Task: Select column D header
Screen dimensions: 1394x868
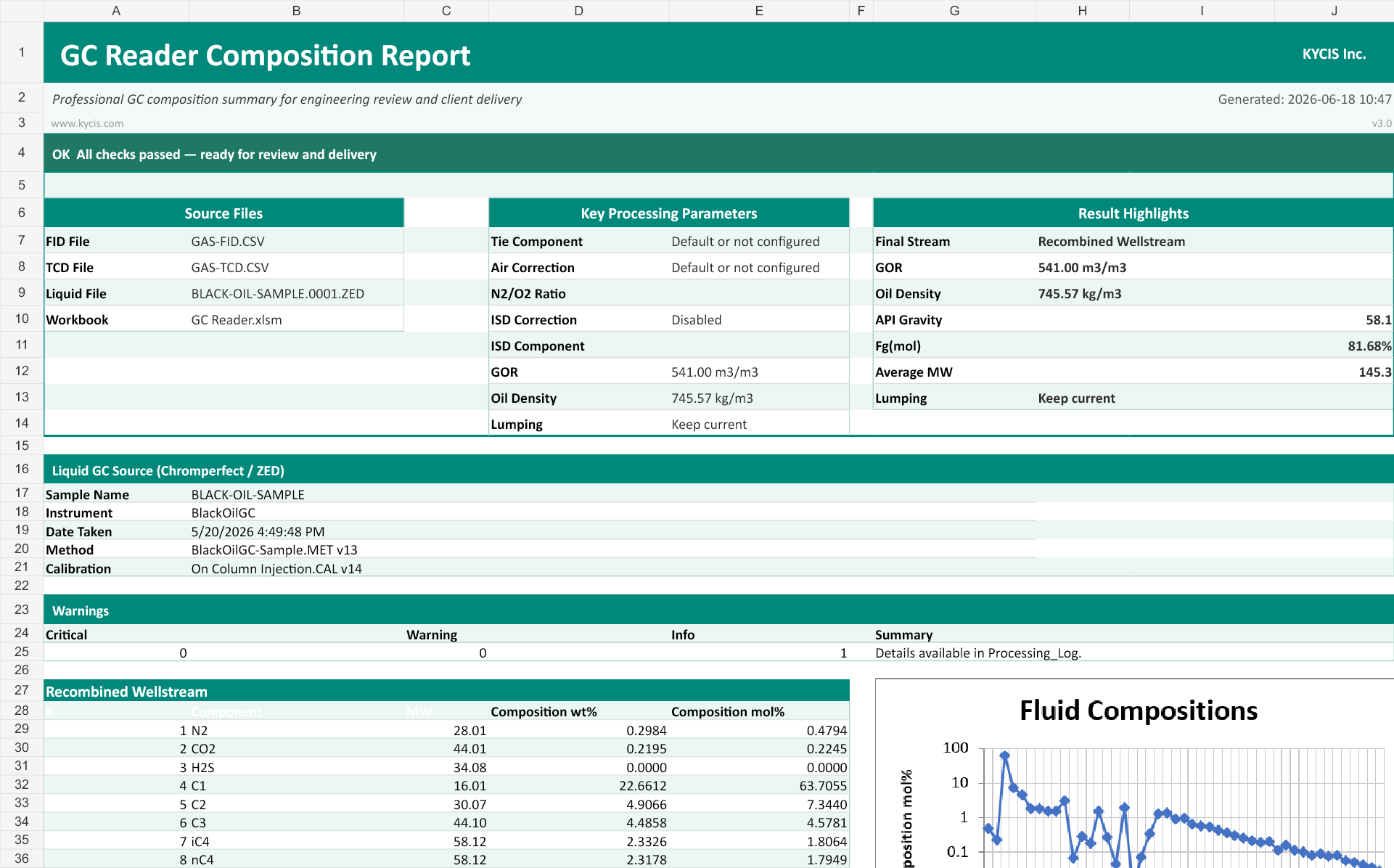Action: tap(578, 11)
